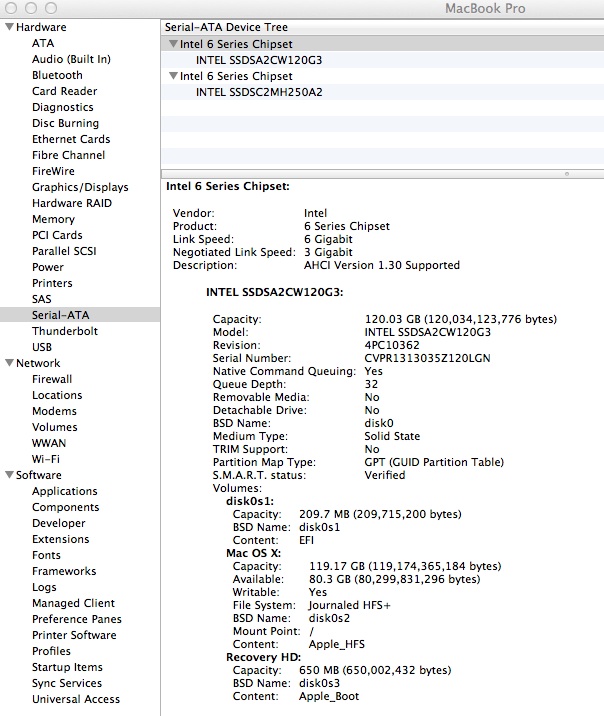The width and height of the screenshot is (604, 716).
Task: Select ATA in the sidebar
Action: (x=43, y=43)
